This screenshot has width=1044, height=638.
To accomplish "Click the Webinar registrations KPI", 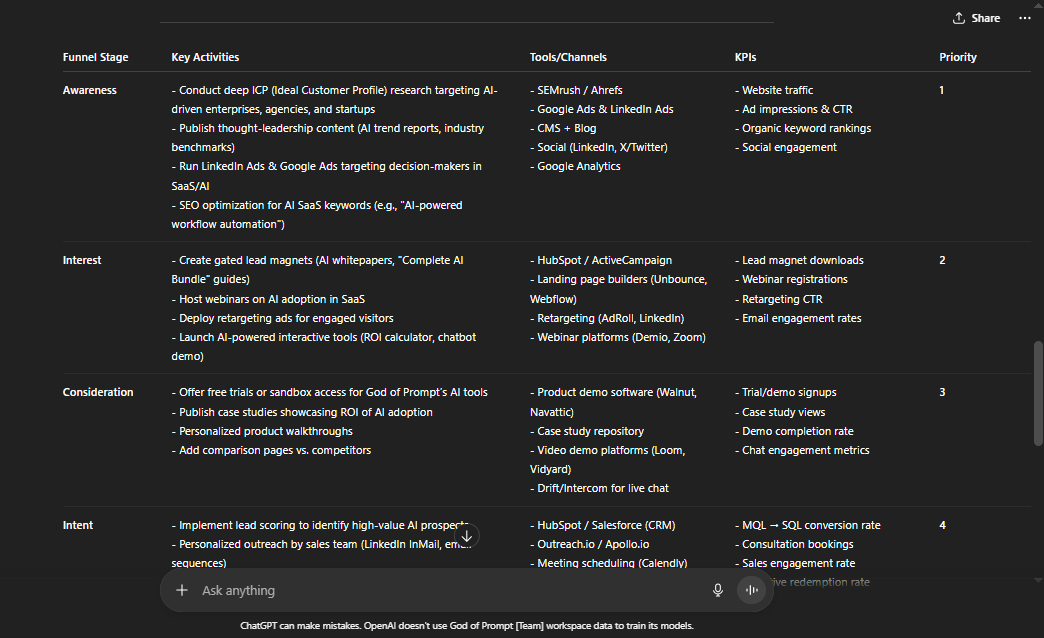I will pyautogui.click(x=791, y=280).
